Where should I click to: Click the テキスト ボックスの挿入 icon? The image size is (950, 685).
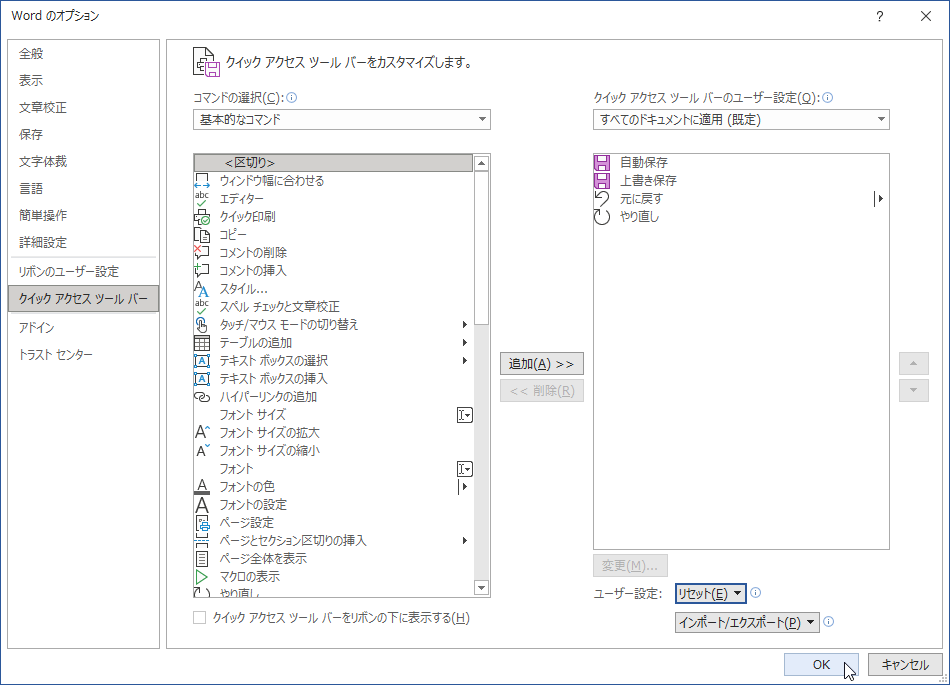click(202, 379)
